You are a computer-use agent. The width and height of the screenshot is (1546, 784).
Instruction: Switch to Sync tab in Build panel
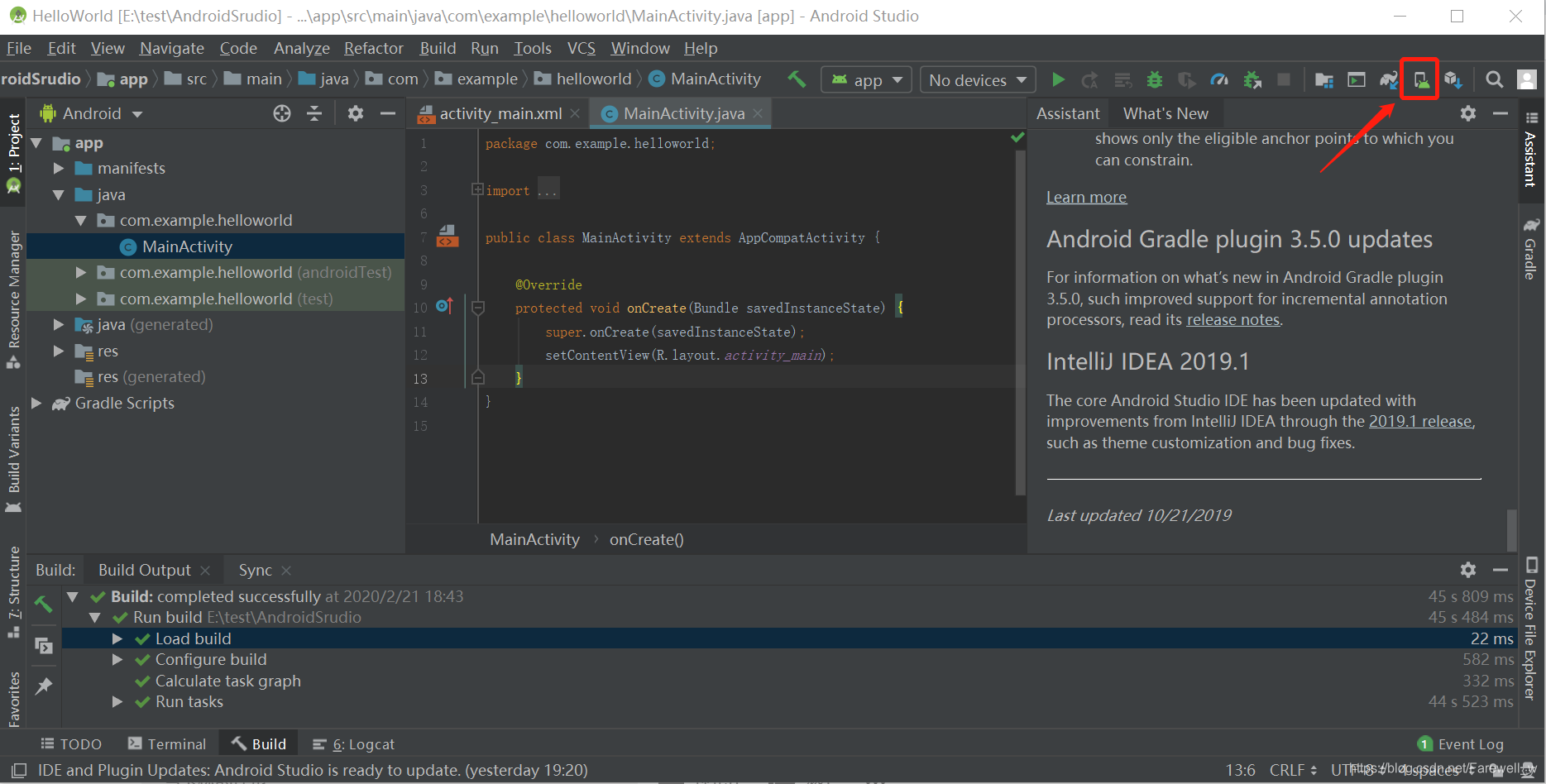click(255, 570)
